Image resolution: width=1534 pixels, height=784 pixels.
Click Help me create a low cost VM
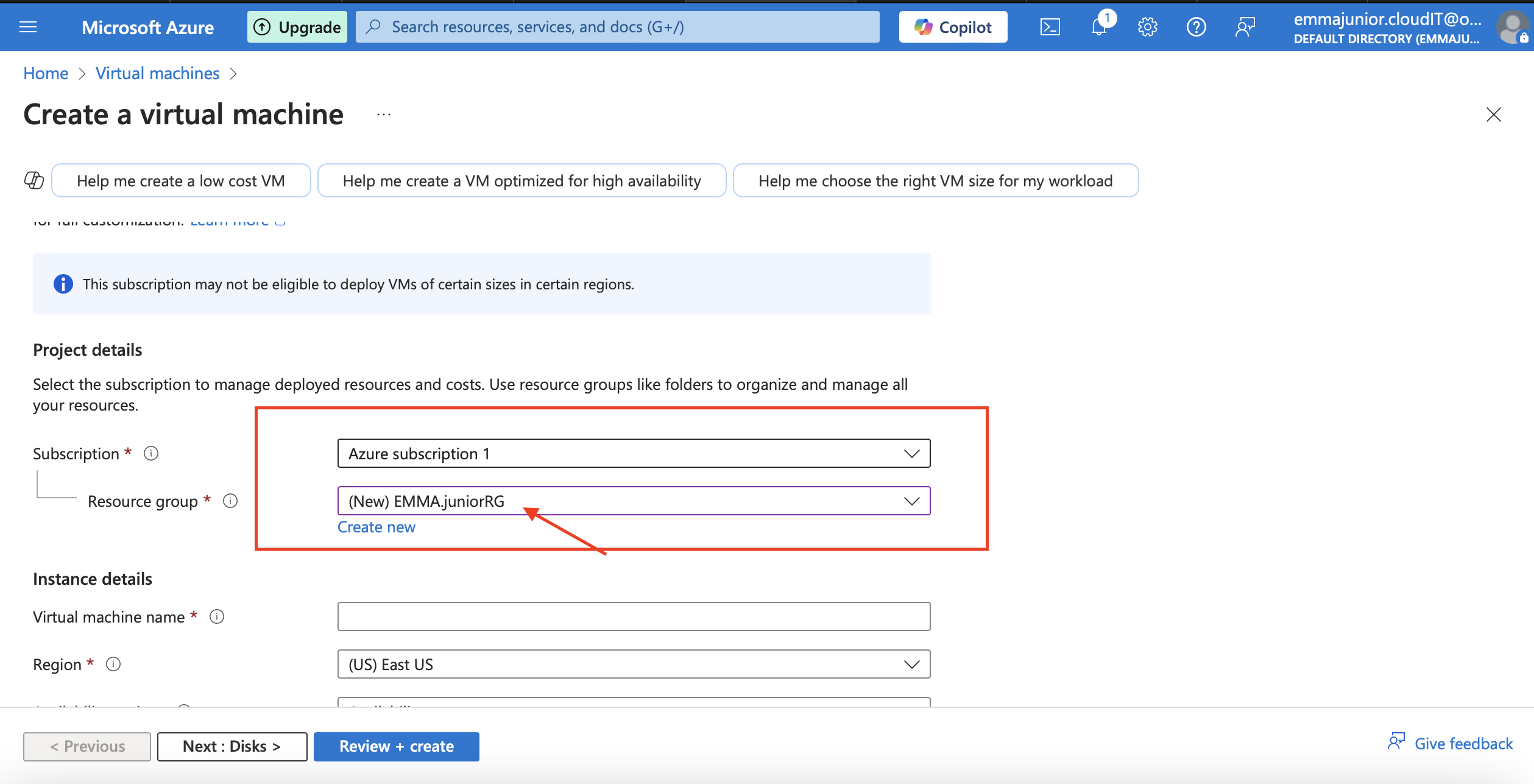pyautogui.click(x=181, y=180)
